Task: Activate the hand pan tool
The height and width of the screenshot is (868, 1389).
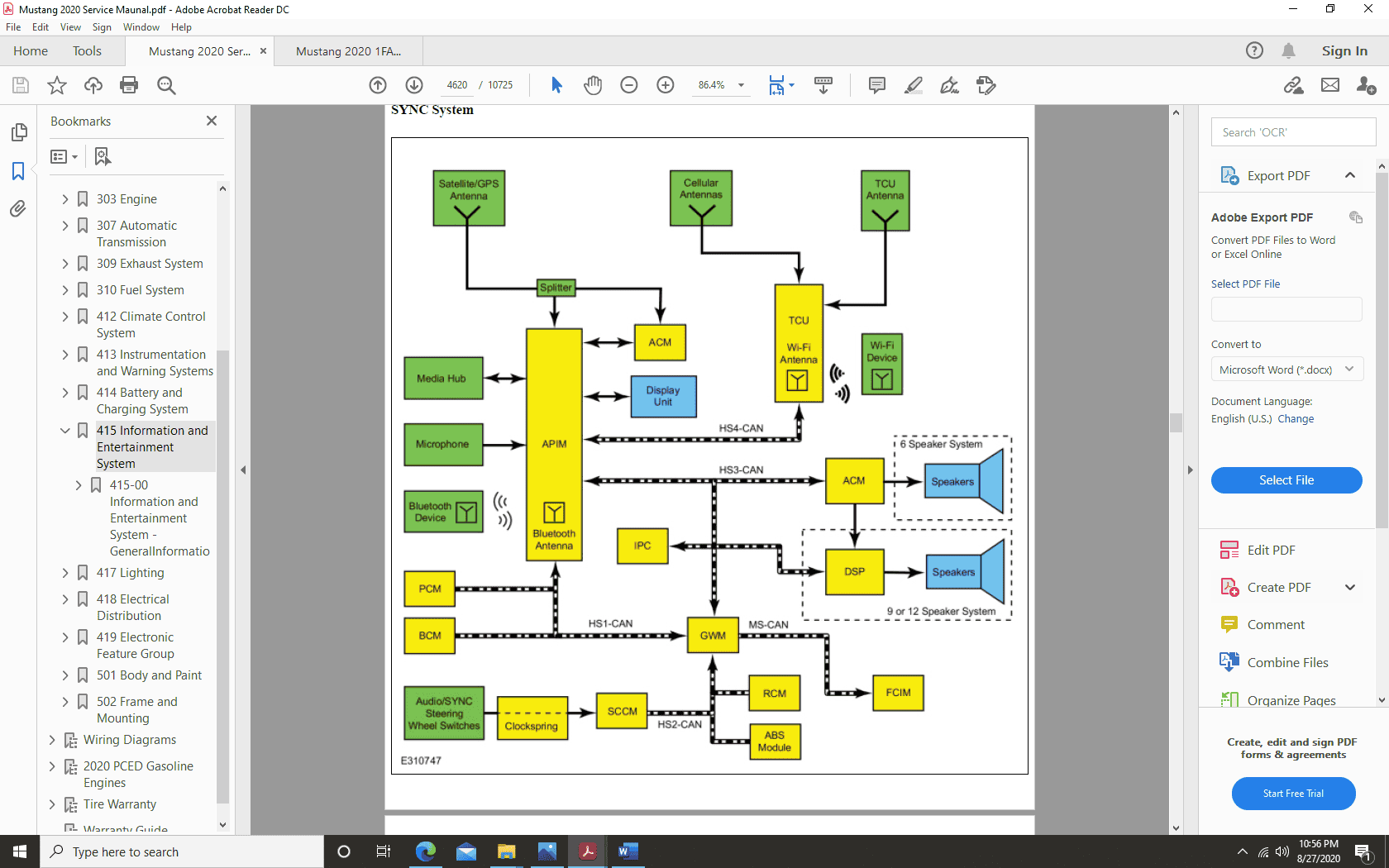Action: pyautogui.click(x=593, y=85)
